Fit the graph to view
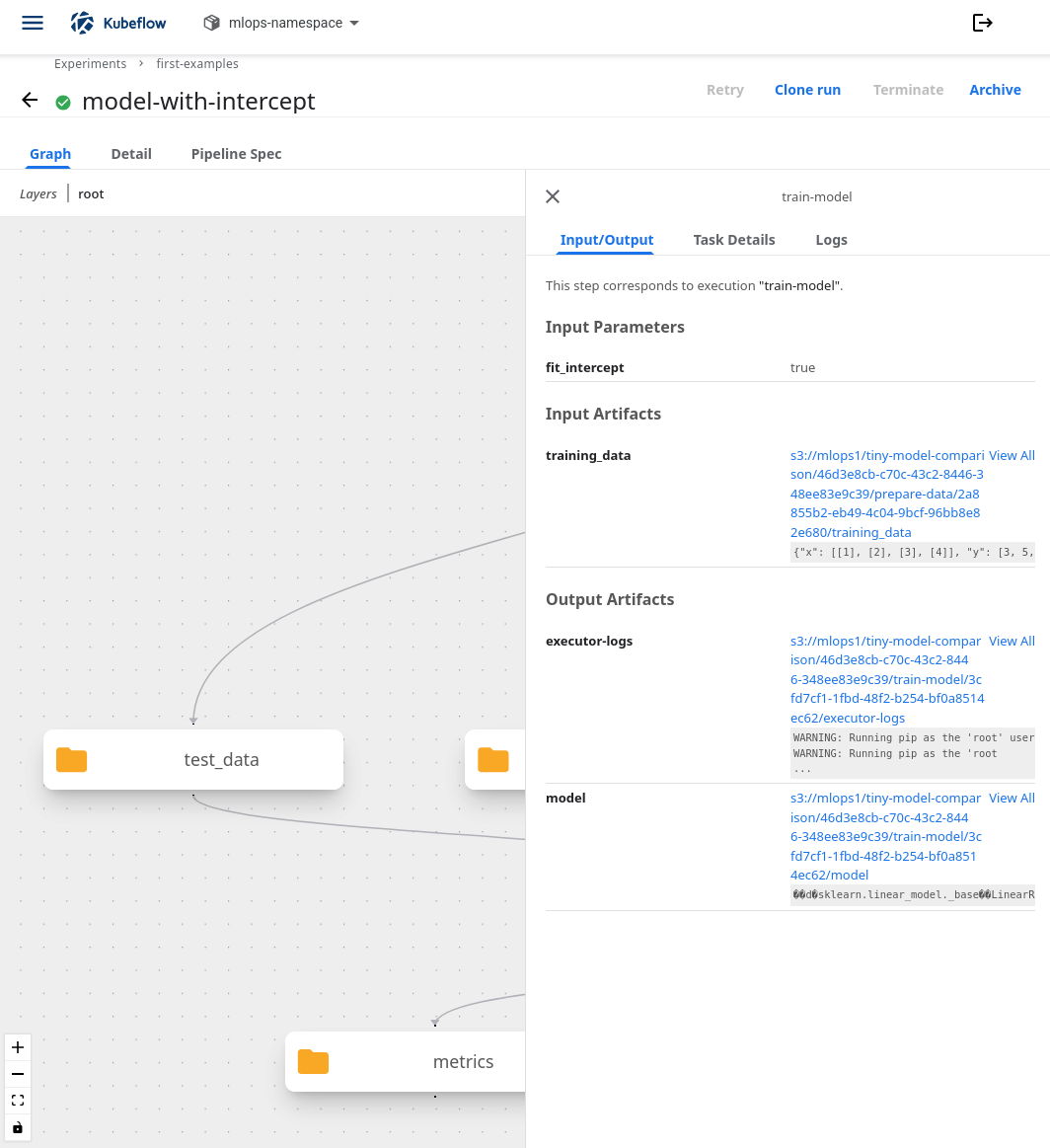The image size is (1050, 1148). (x=18, y=1101)
